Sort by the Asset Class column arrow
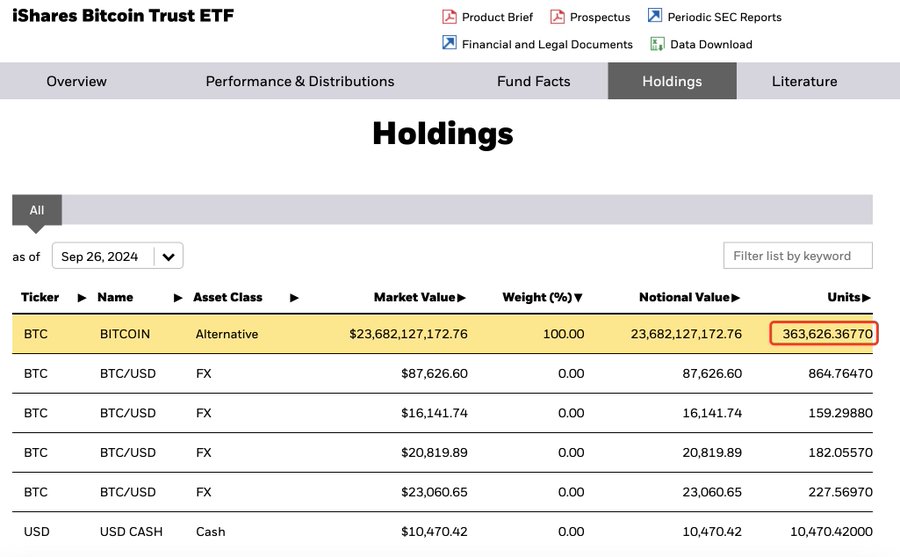The width and height of the screenshot is (900, 557). (x=294, y=297)
